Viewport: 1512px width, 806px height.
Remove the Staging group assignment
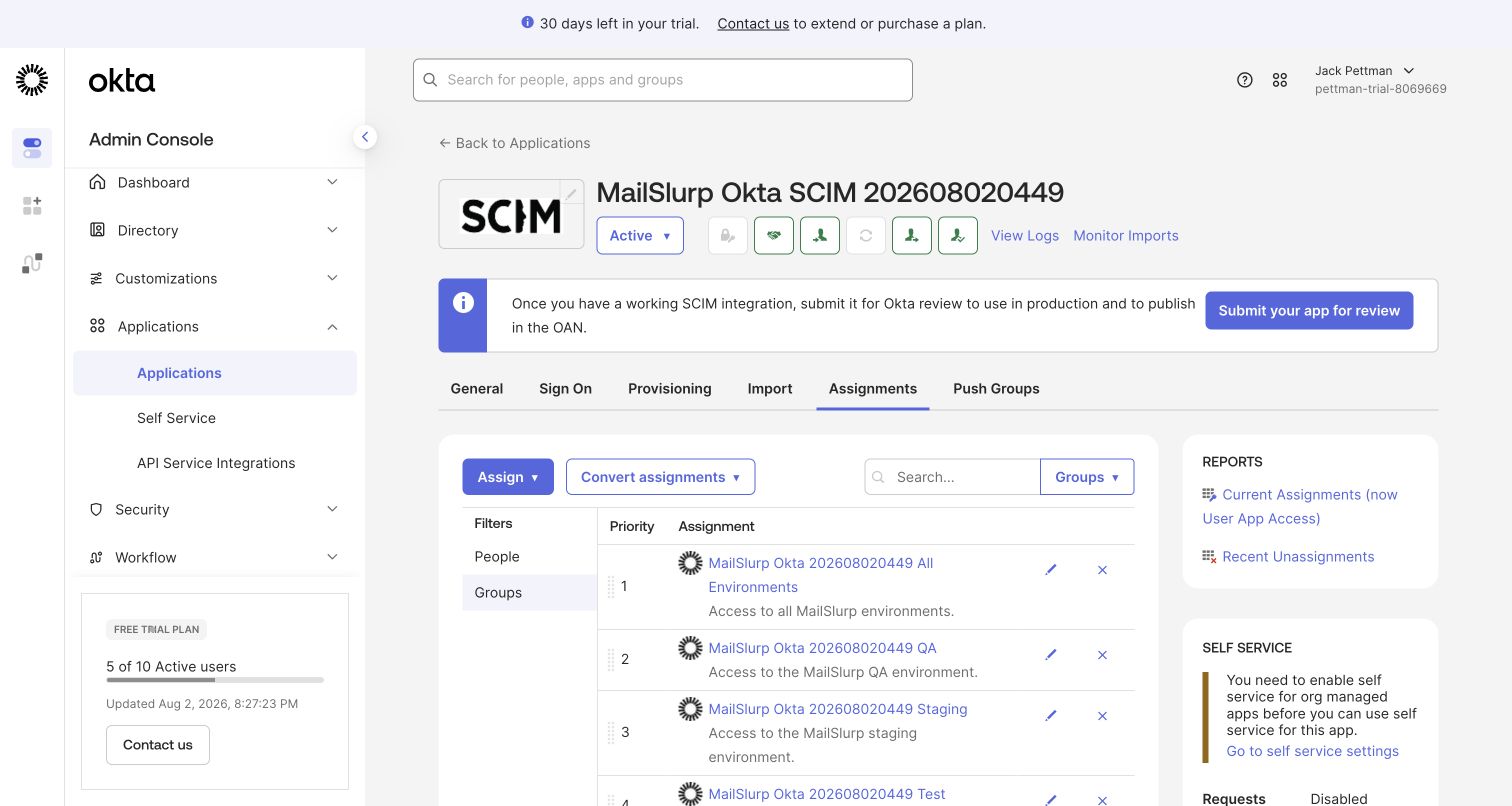[1103, 716]
